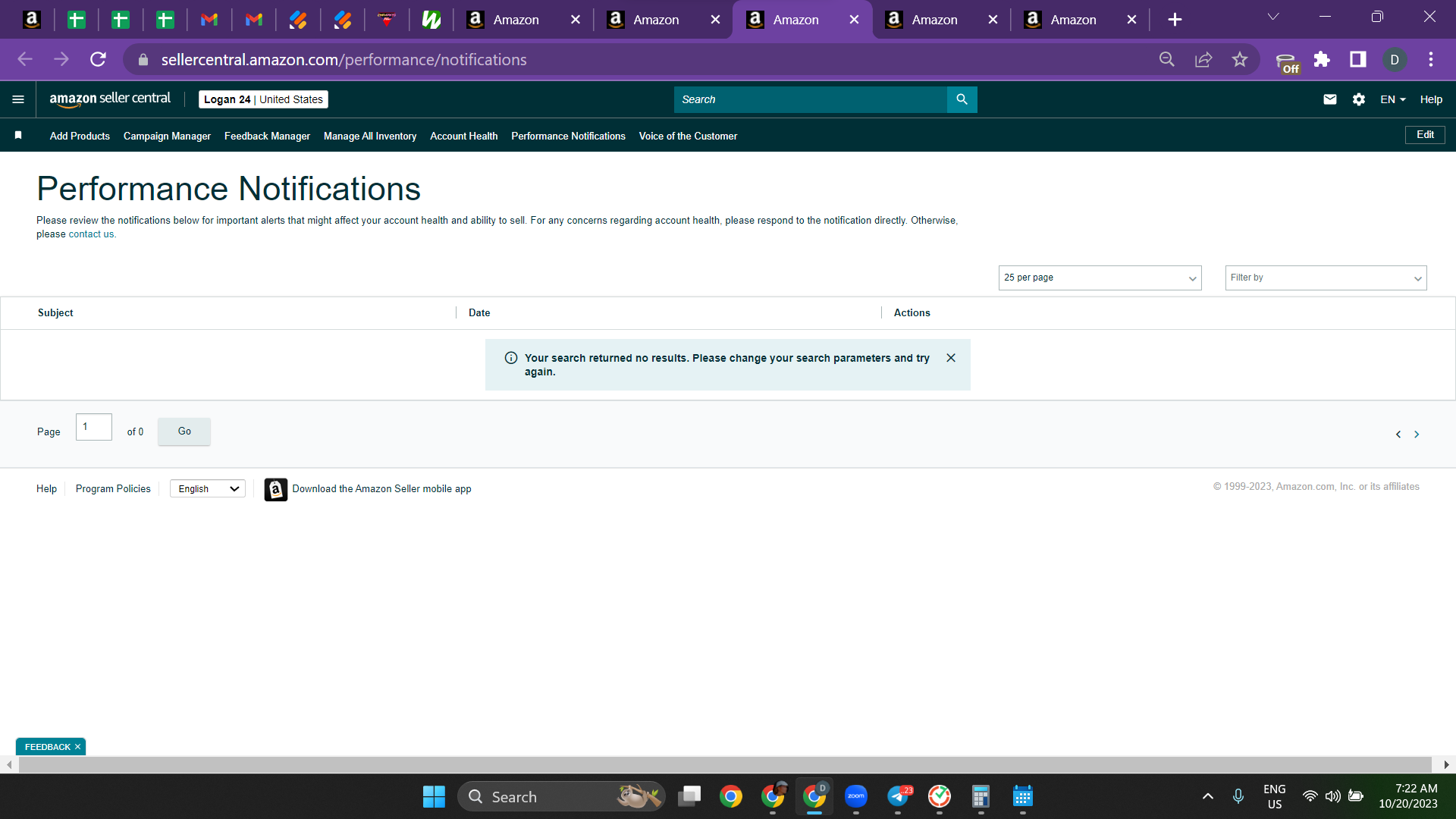The width and height of the screenshot is (1456, 819).
Task: Switch to the first Amazon browser tab
Action: (516, 20)
